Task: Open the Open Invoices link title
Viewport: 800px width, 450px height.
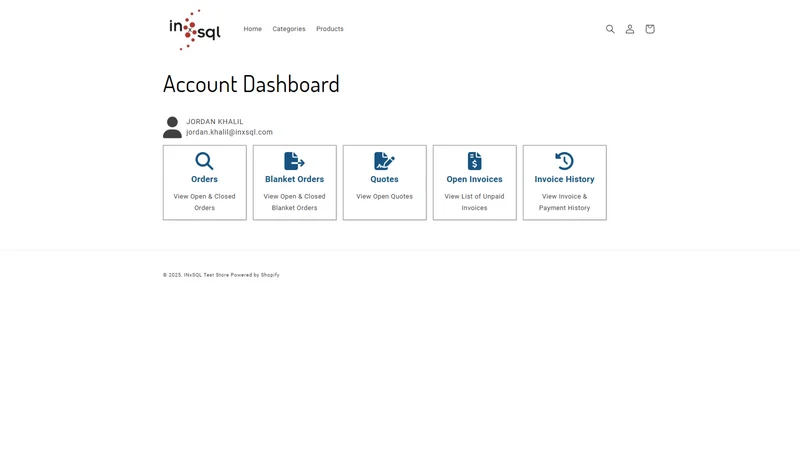Action: pyautogui.click(x=474, y=179)
